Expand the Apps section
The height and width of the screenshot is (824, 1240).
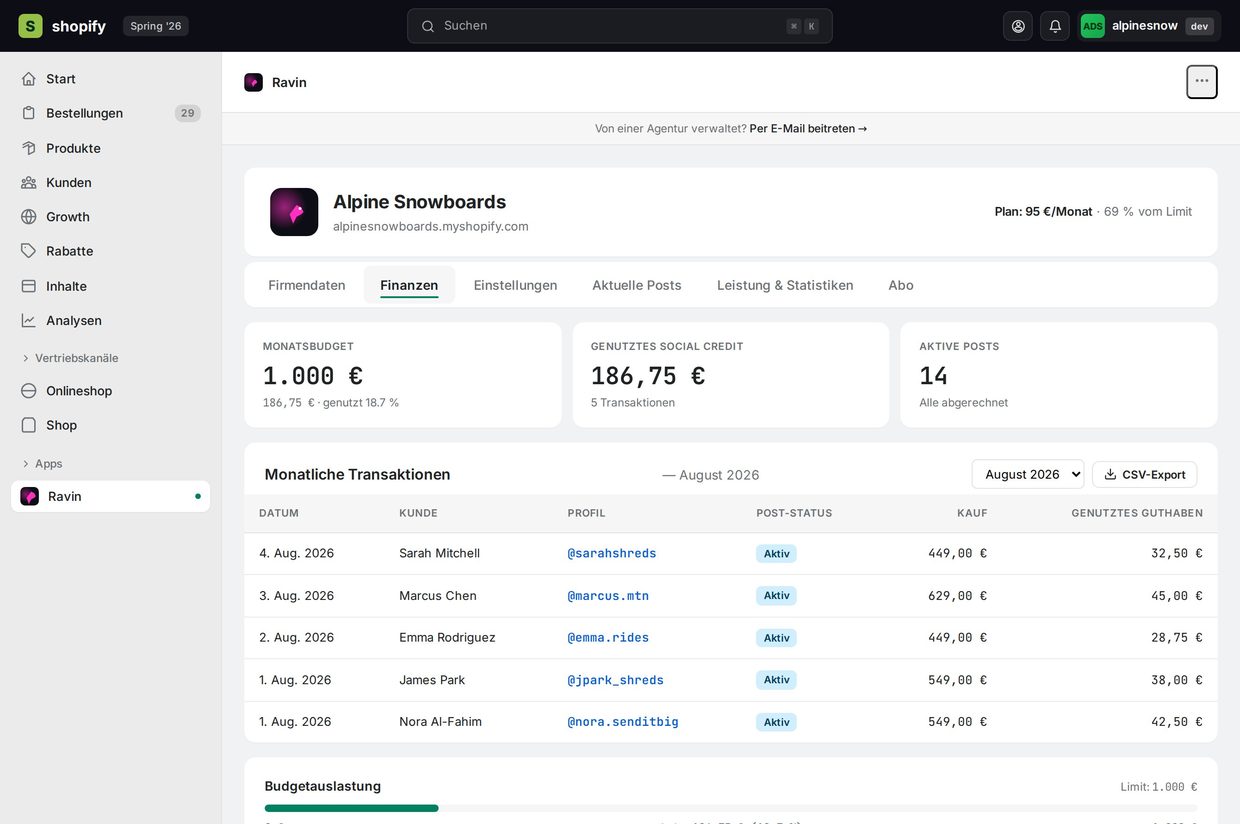(42, 464)
